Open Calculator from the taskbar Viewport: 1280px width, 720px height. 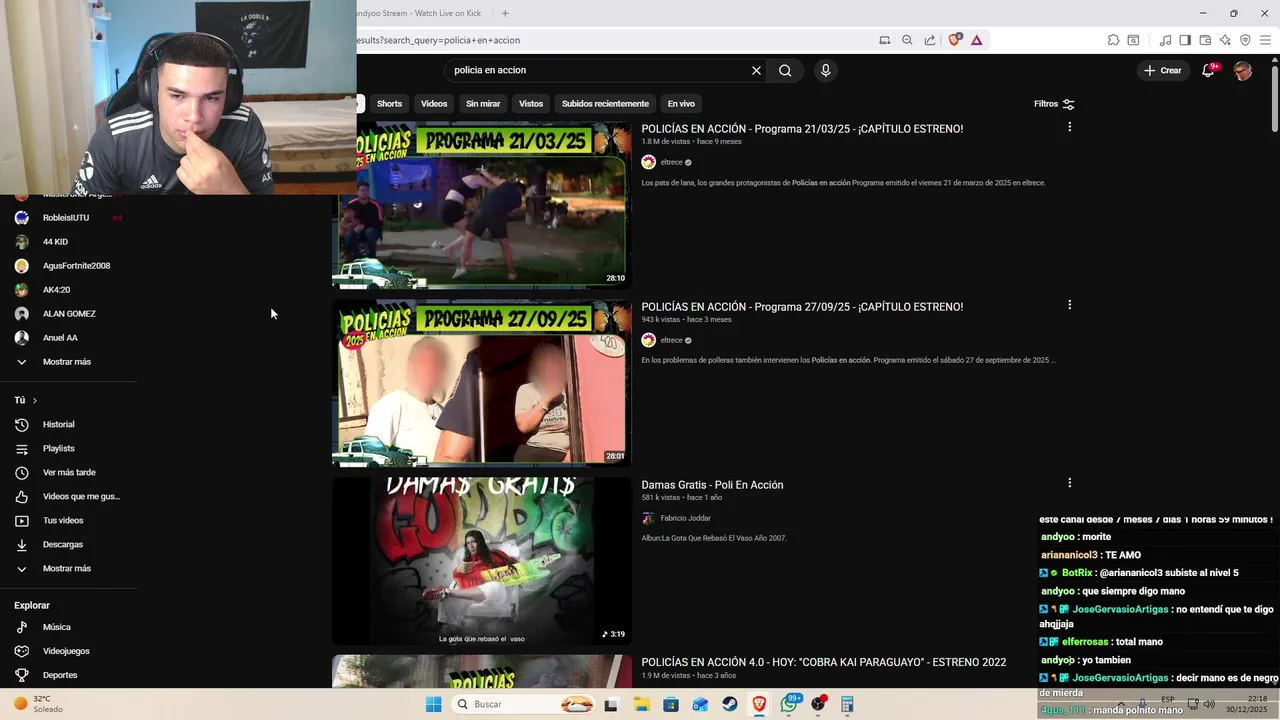tap(847, 704)
